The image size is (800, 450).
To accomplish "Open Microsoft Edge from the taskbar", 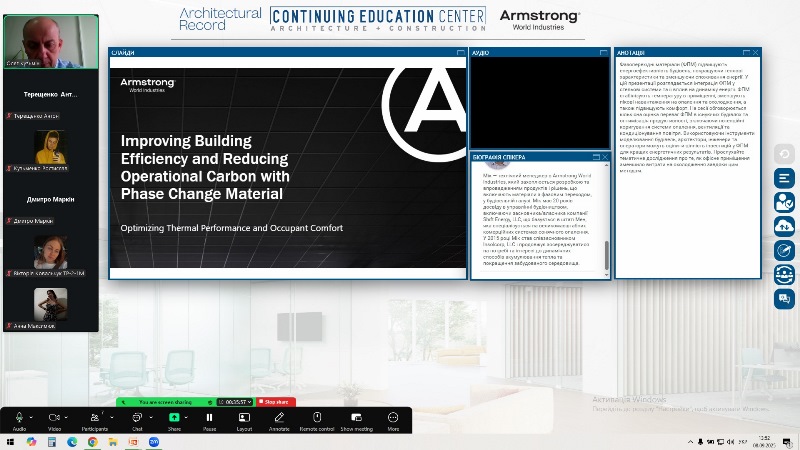I will 72,442.
